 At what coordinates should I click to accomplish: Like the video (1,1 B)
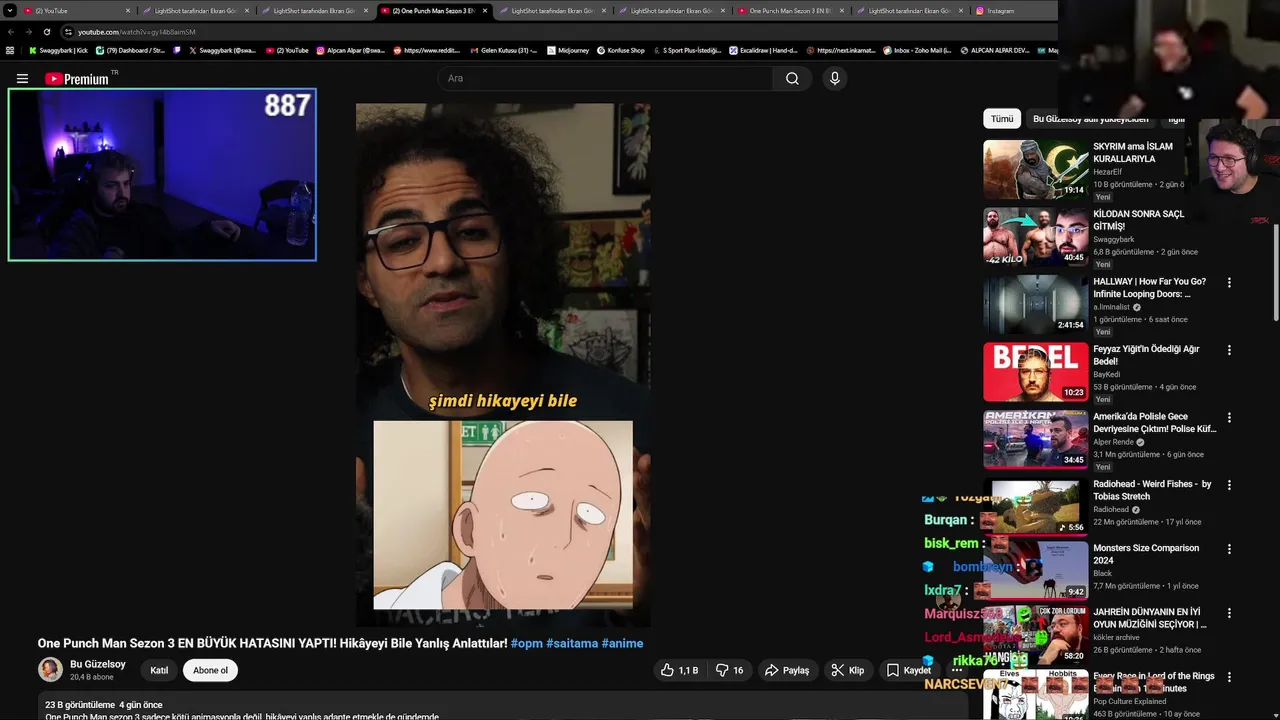coord(680,670)
